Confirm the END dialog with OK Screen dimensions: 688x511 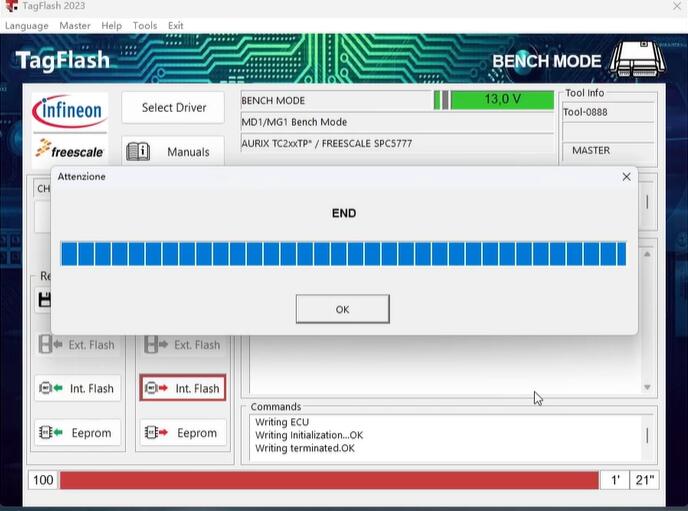(342, 309)
